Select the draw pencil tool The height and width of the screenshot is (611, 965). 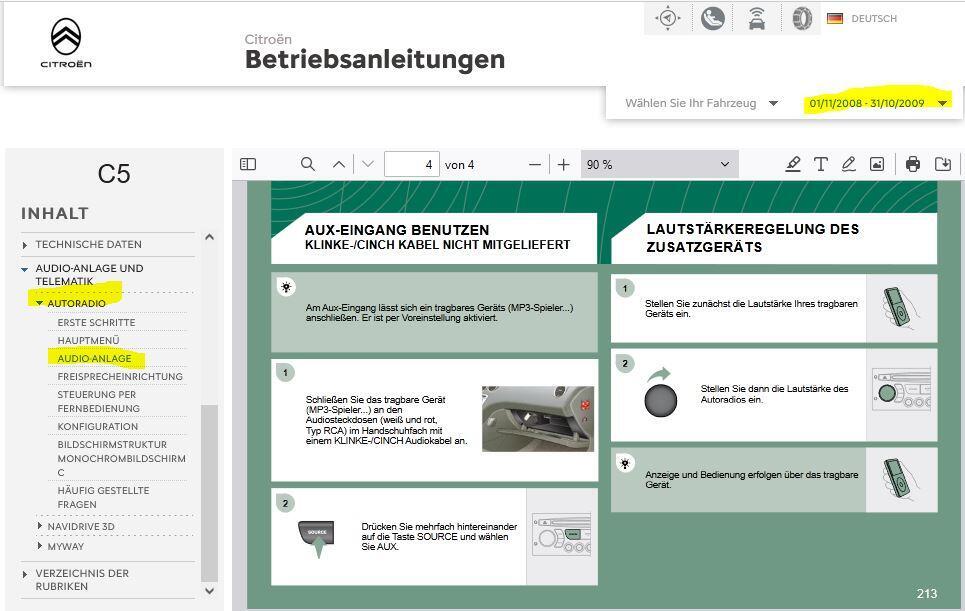click(849, 164)
